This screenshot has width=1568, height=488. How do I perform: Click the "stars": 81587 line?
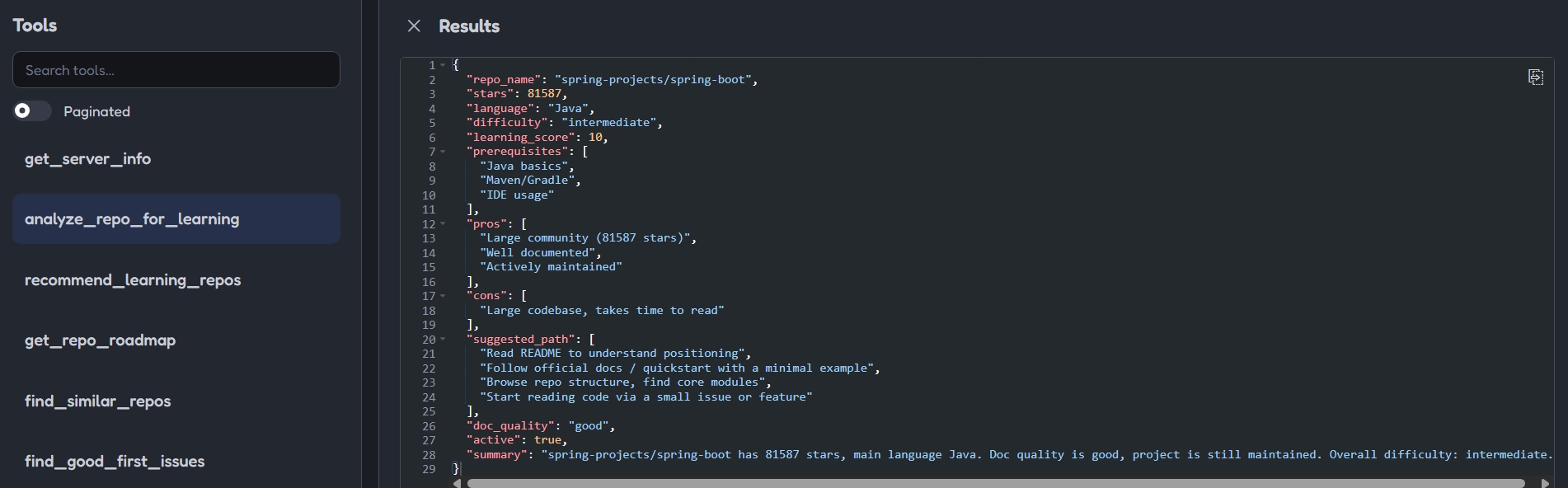517,94
